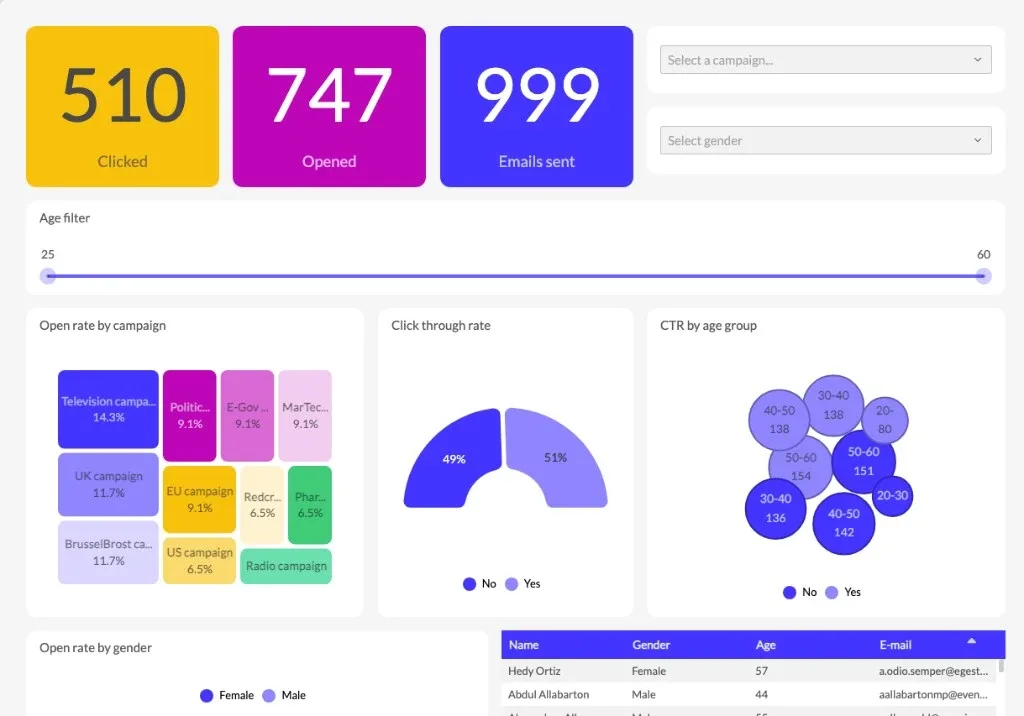The image size is (1024, 716).
Task: Click the MarTec... 9.1% treemap tile
Action: click(305, 415)
